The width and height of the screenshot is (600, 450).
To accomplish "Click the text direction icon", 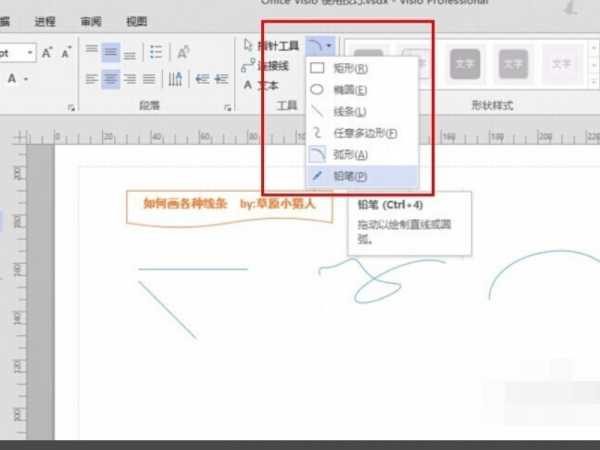I will click(175, 79).
